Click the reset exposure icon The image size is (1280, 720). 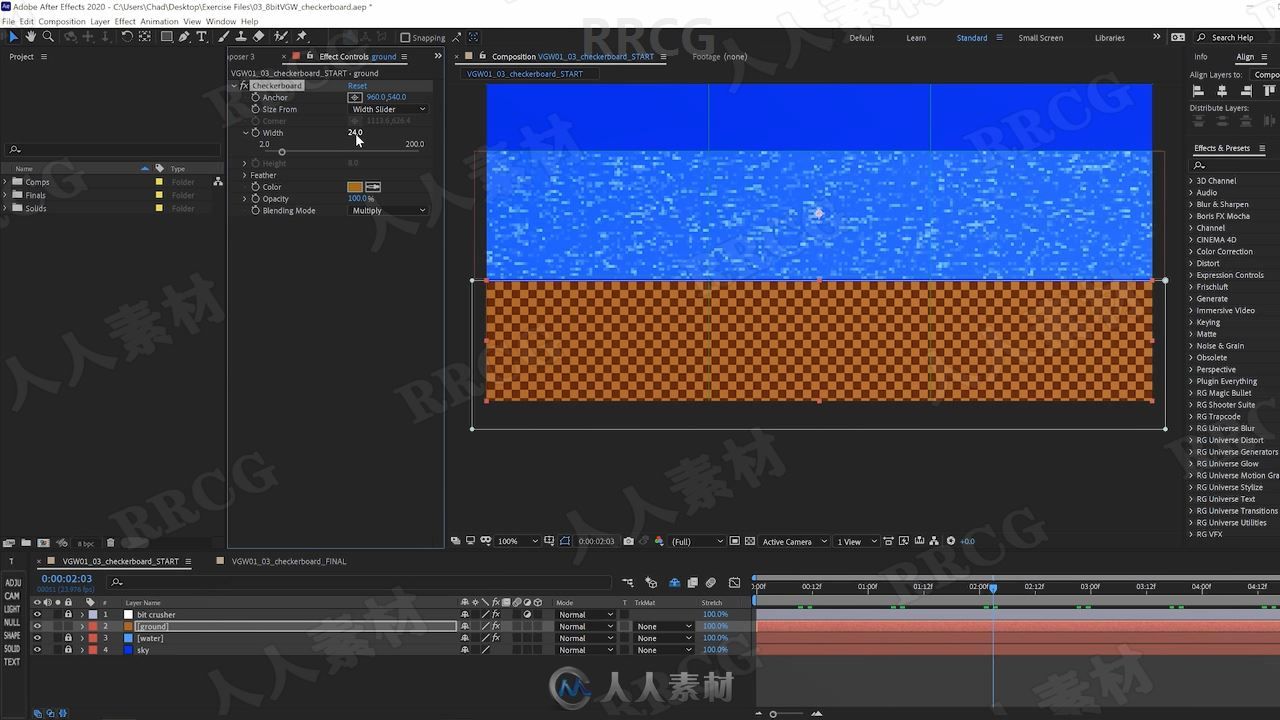(951, 541)
